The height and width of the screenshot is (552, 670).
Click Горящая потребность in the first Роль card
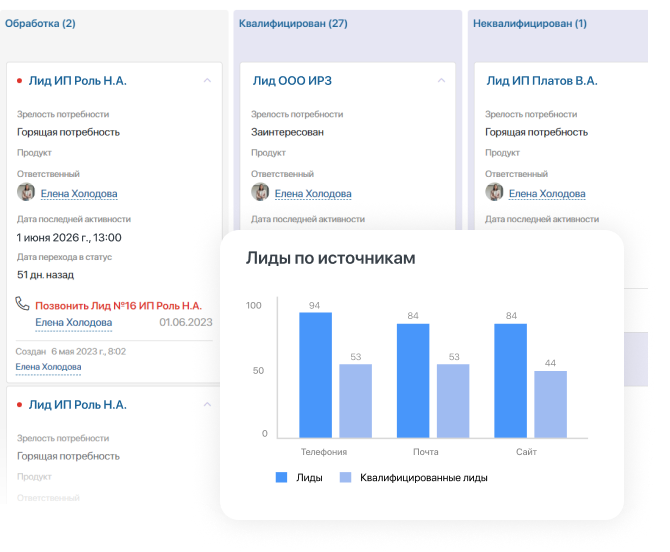(68, 132)
